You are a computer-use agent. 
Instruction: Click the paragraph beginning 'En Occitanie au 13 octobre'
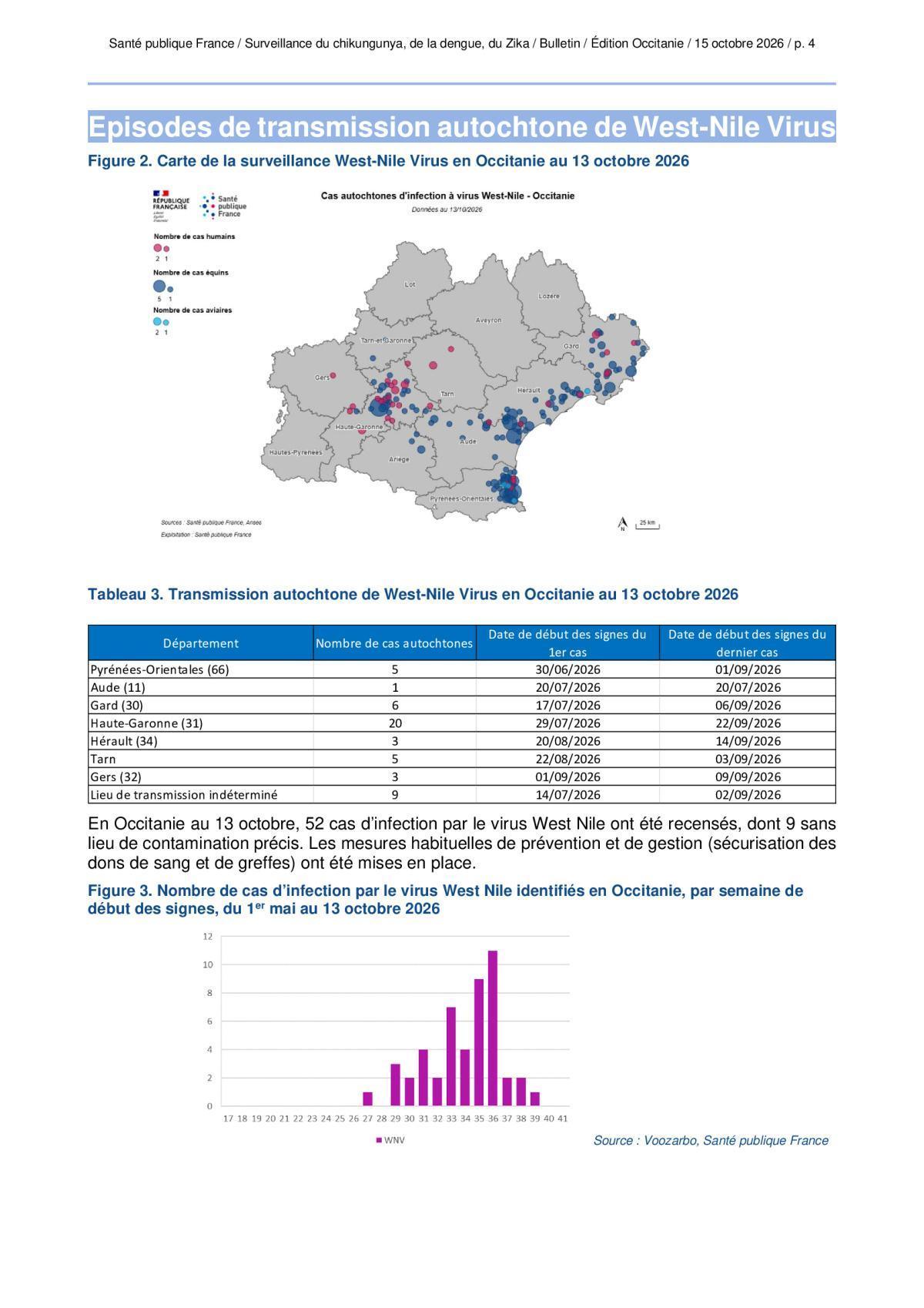(x=462, y=843)
